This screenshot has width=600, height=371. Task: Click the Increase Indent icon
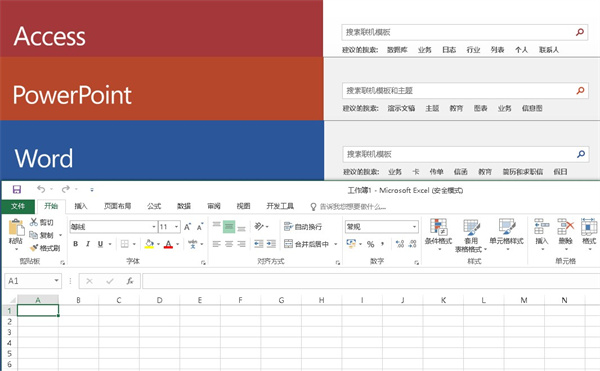click(x=271, y=244)
